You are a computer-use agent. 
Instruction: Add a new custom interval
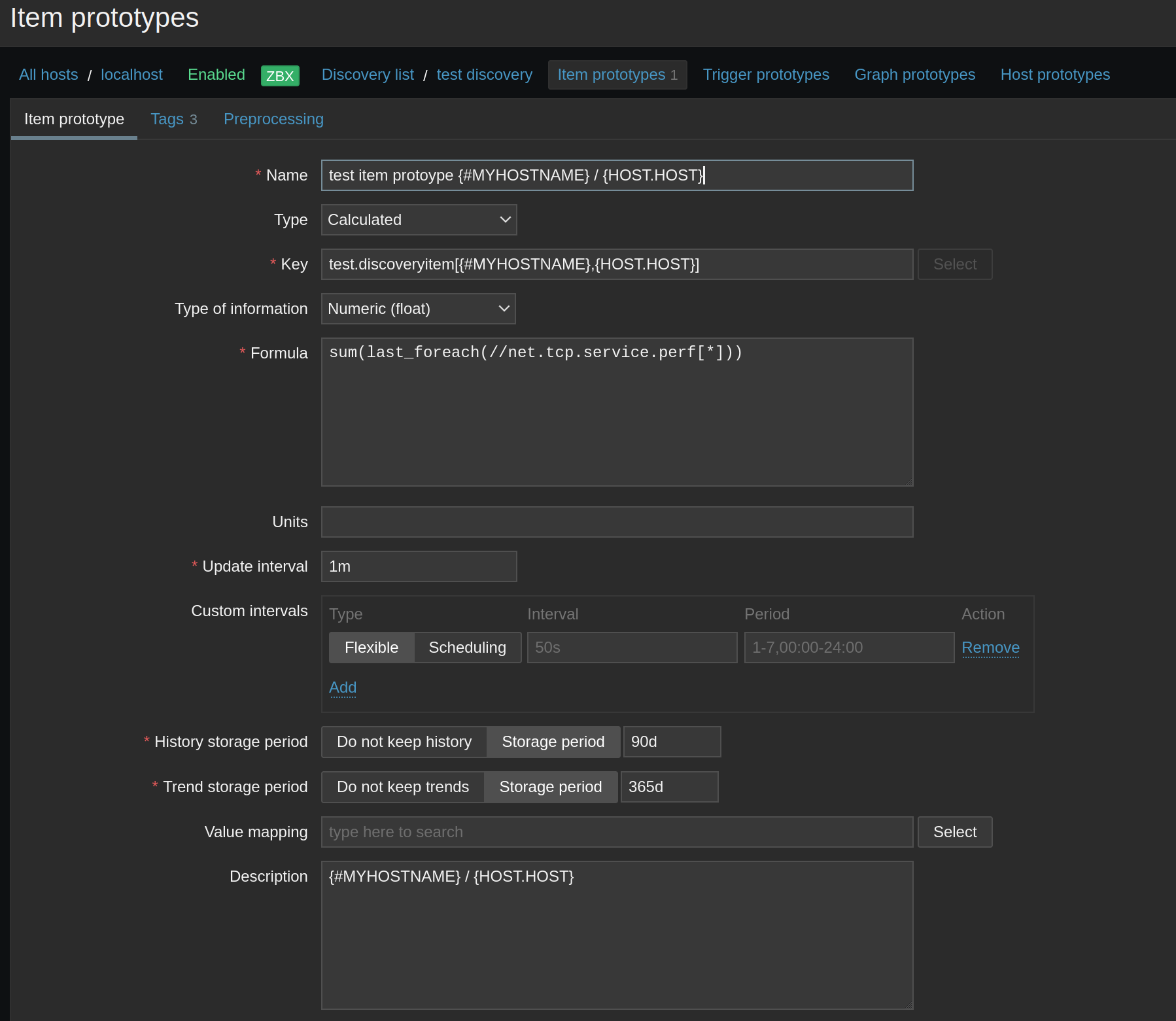(343, 687)
